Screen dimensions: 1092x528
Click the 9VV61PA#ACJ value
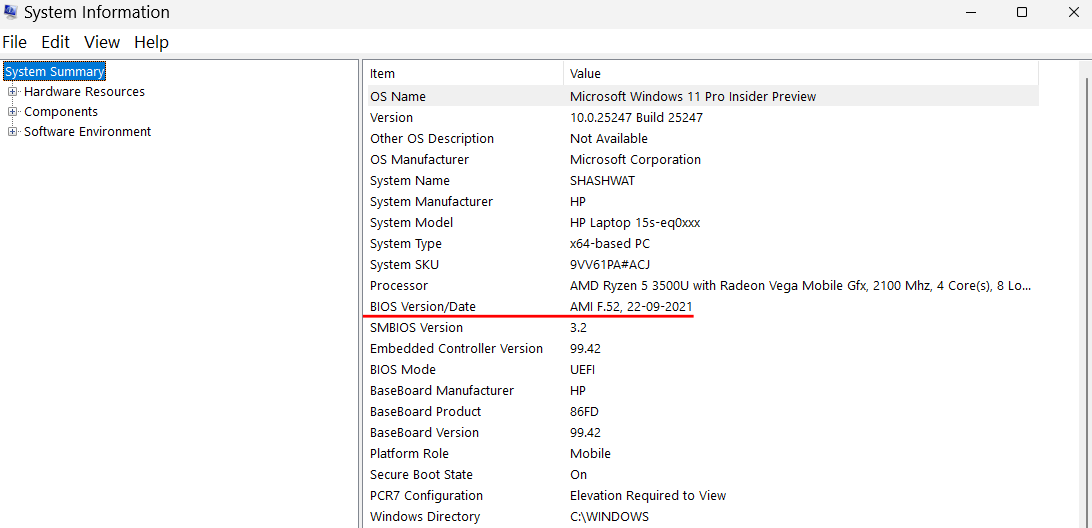click(x=610, y=265)
